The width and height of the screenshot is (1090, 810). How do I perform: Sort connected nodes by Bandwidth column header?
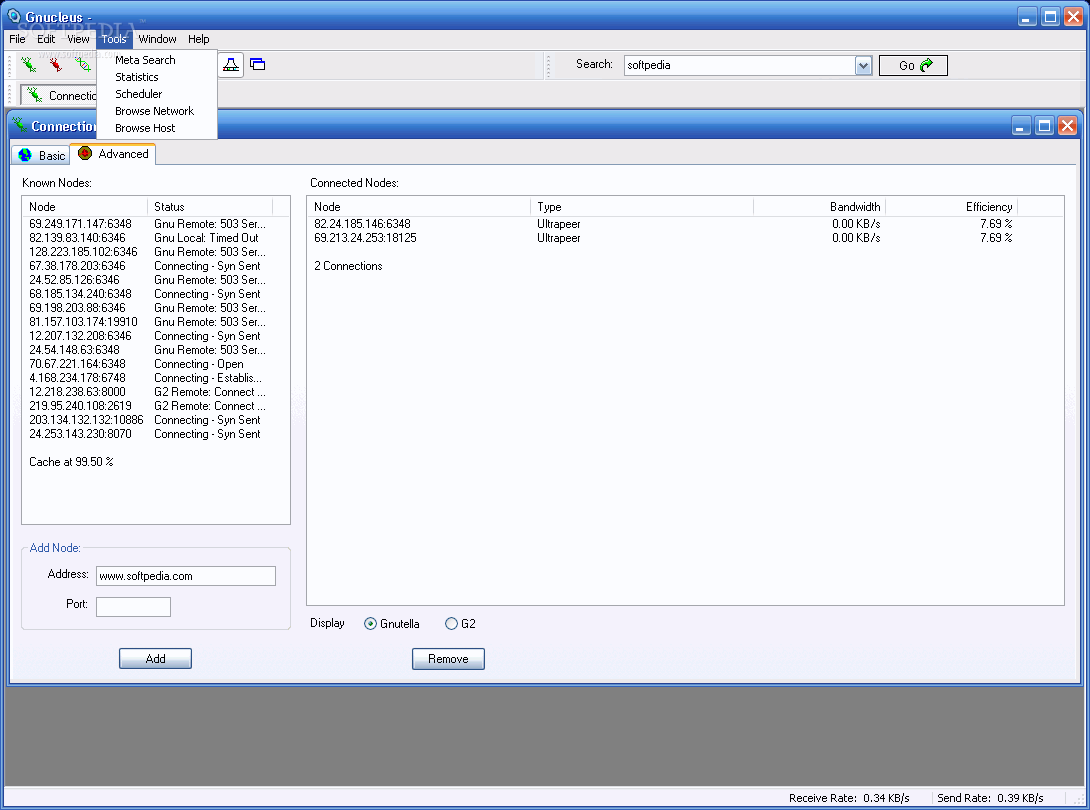click(819, 206)
